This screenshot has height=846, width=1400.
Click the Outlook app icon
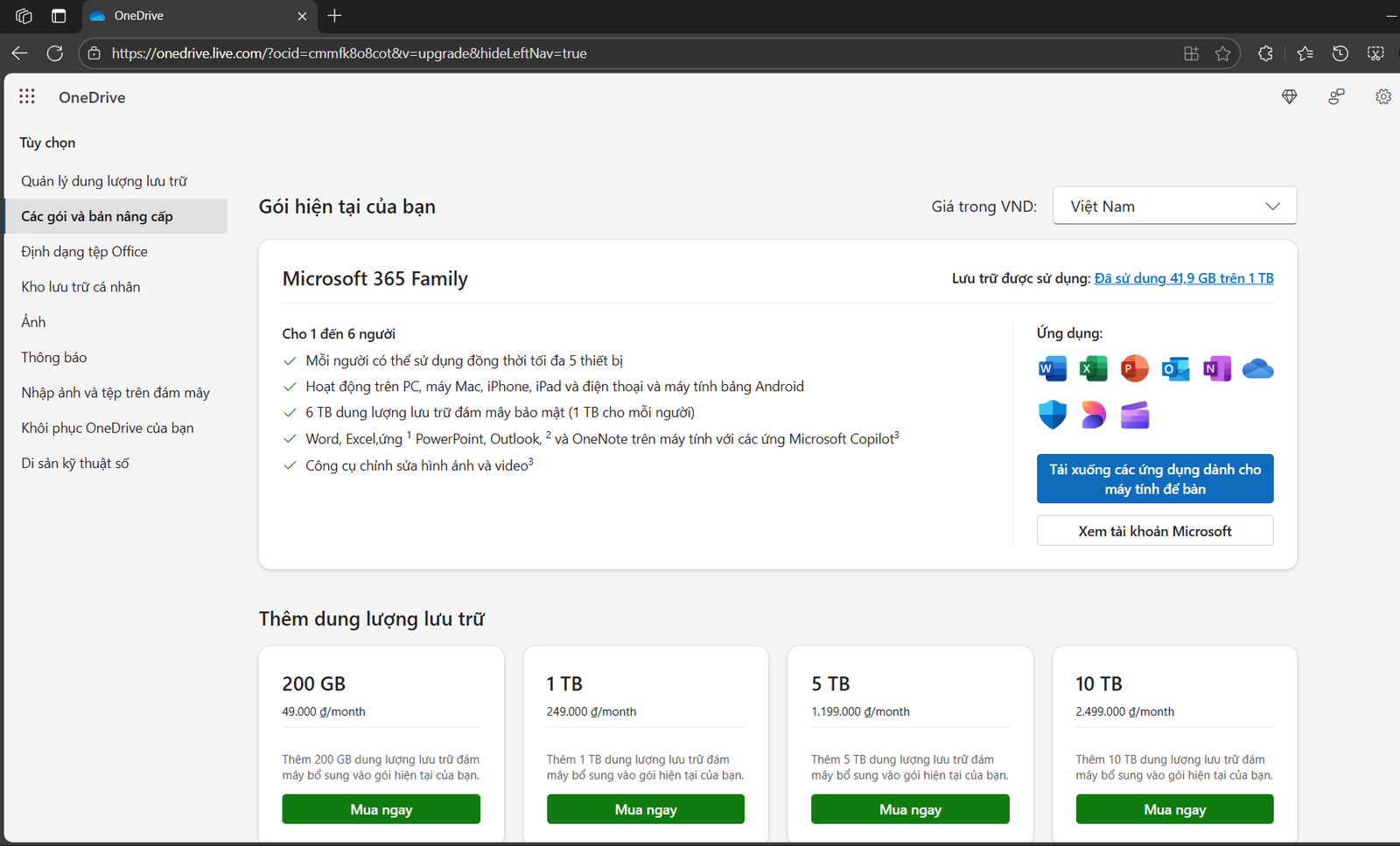click(x=1175, y=368)
